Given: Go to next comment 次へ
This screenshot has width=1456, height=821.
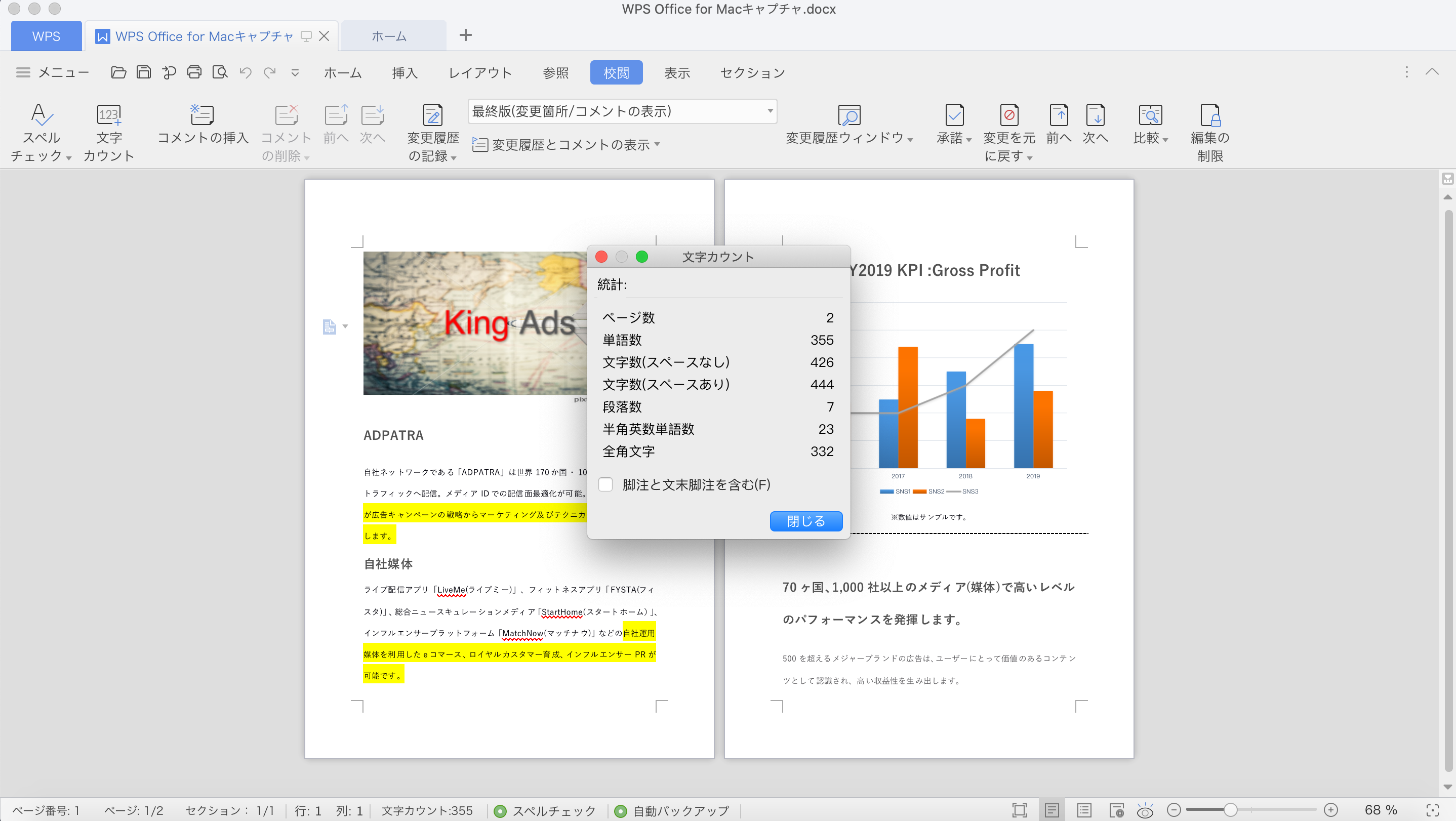Looking at the screenshot, I should pyautogui.click(x=373, y=124).
